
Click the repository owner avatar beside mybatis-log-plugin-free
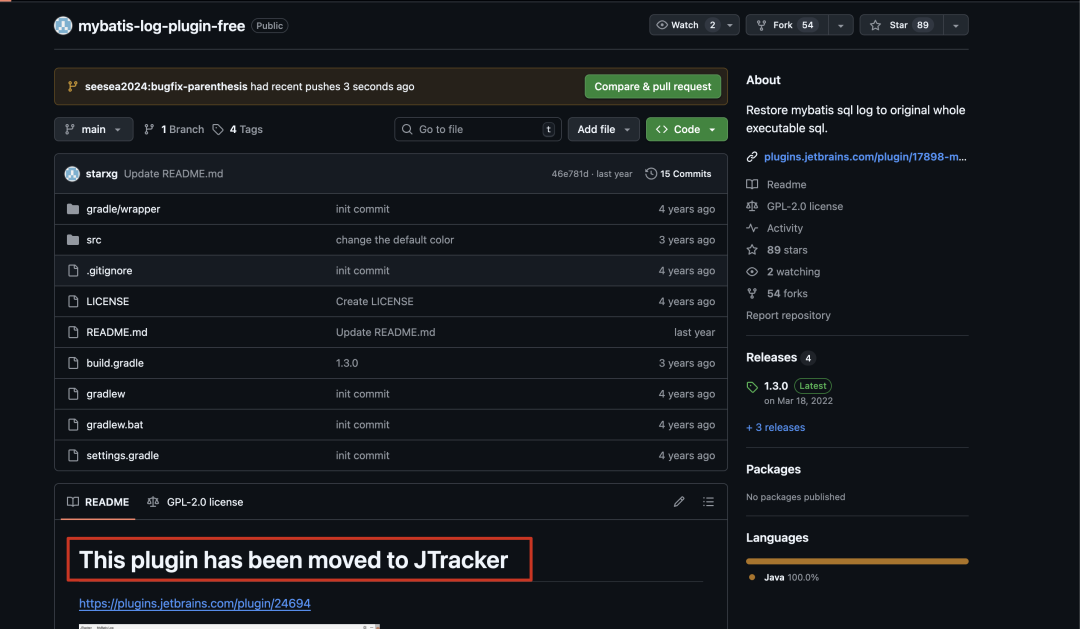(63, 25)
